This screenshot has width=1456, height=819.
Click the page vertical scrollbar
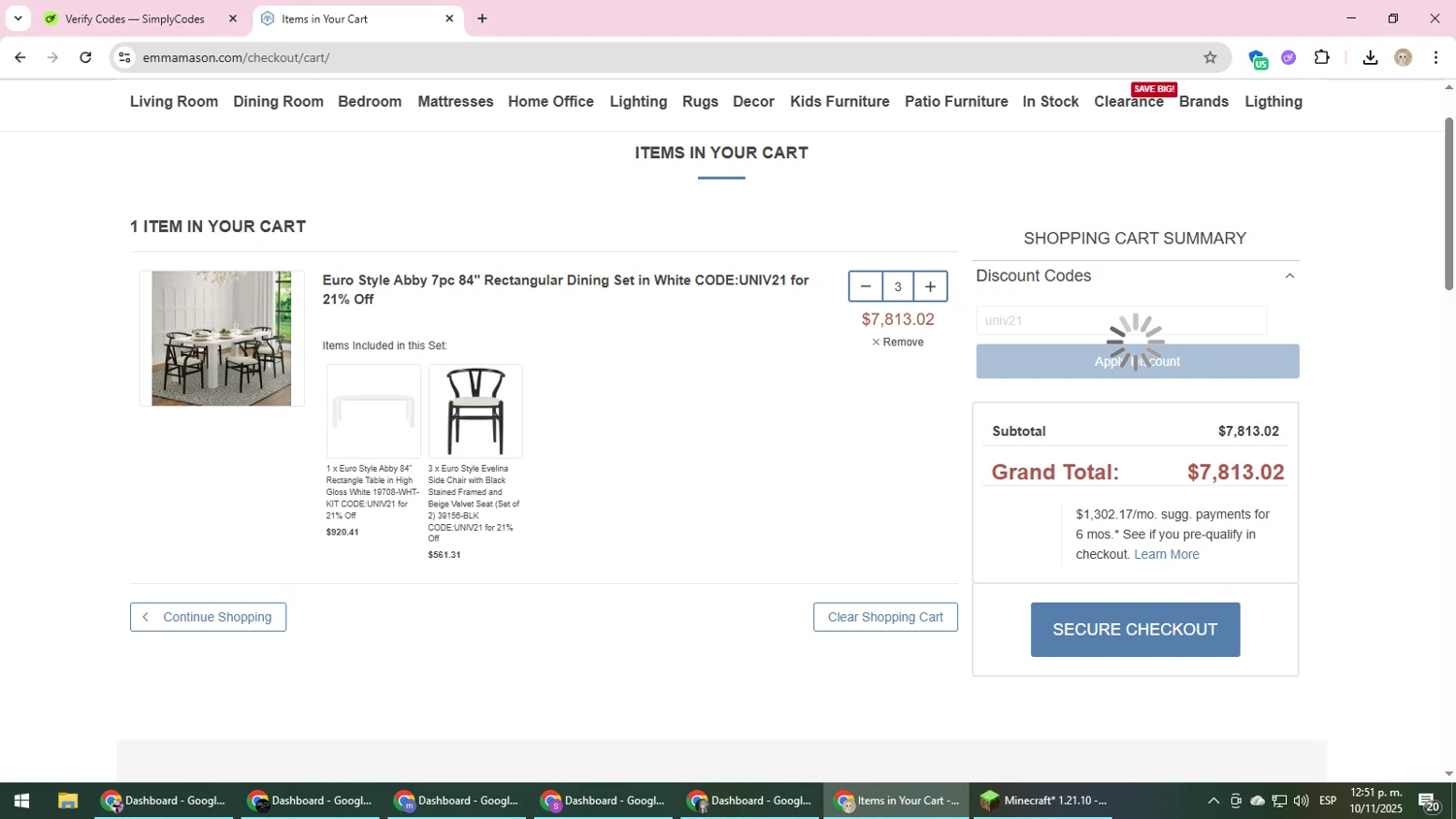(x=1449, y=204)
